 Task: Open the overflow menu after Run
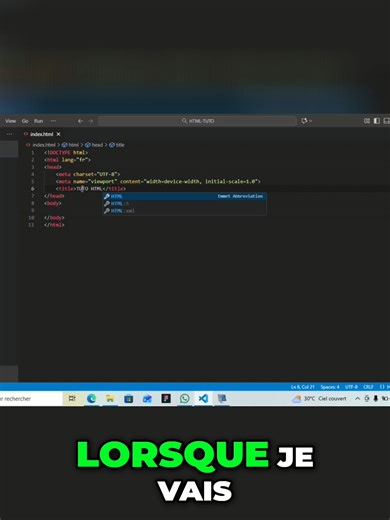pyautogui.click(x=53, y=121)
